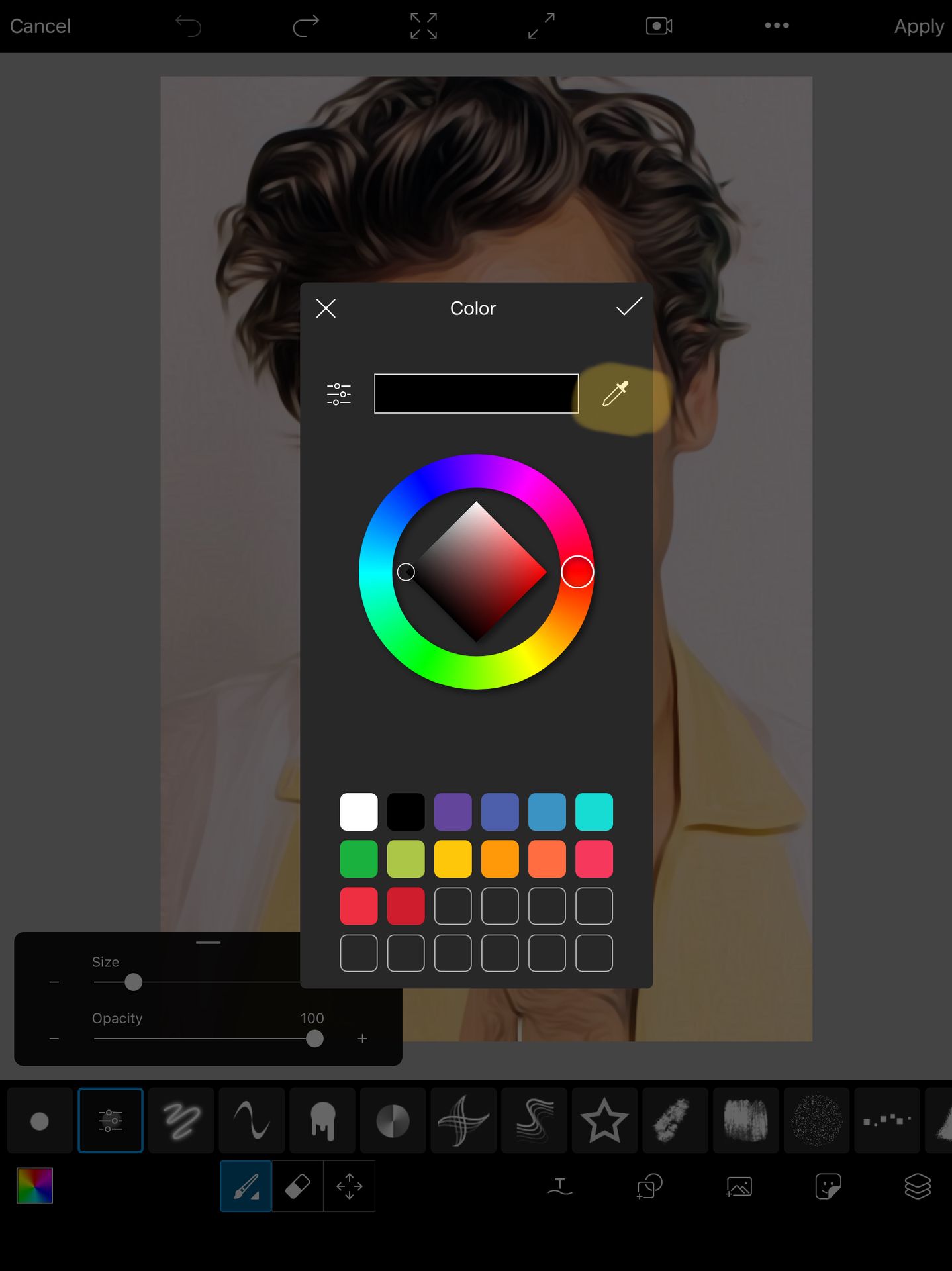Add text with the T tool
The image size is (952, 1271).
[560, 1186]
